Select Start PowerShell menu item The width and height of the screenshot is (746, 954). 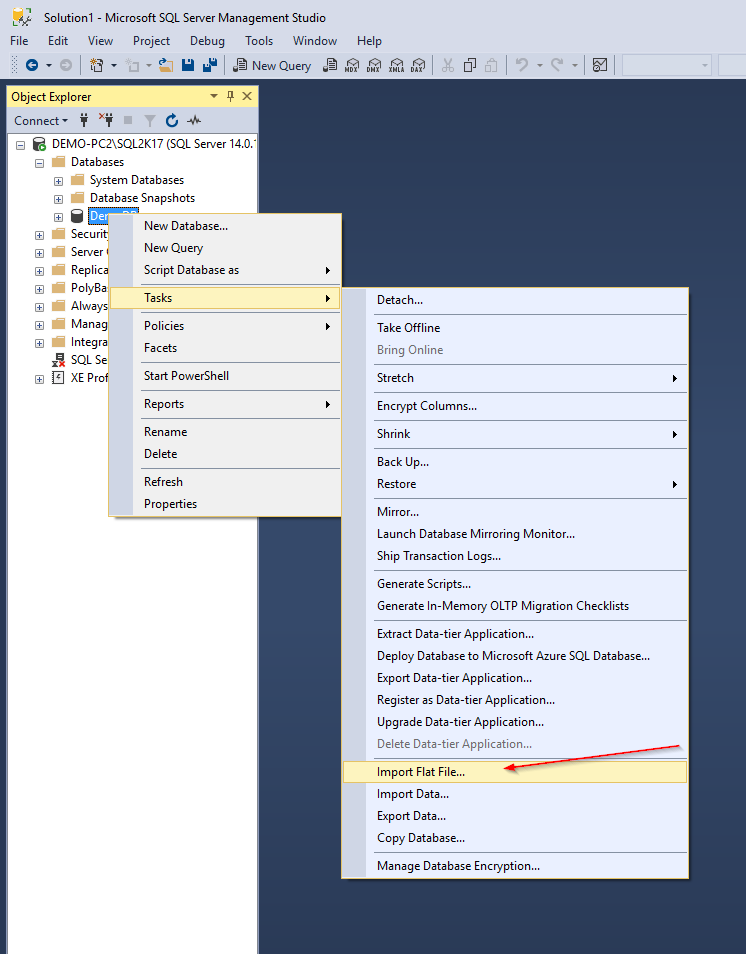point(225,375)
